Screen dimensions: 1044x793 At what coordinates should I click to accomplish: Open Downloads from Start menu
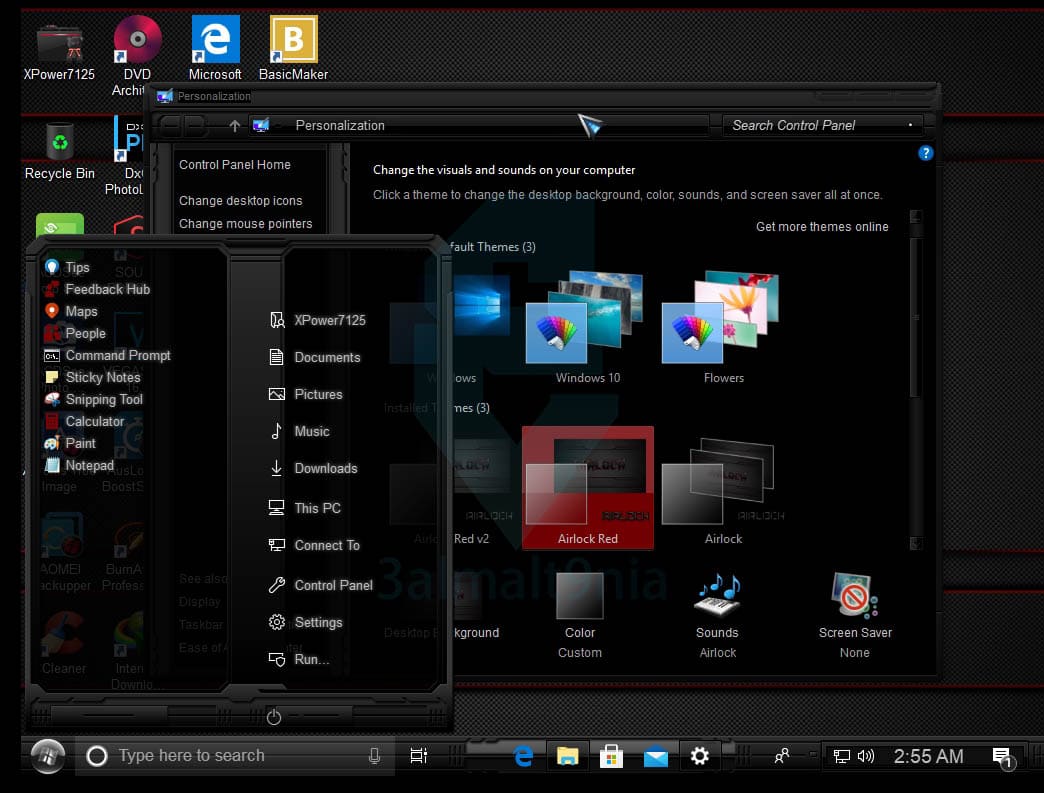pos(314,468)
